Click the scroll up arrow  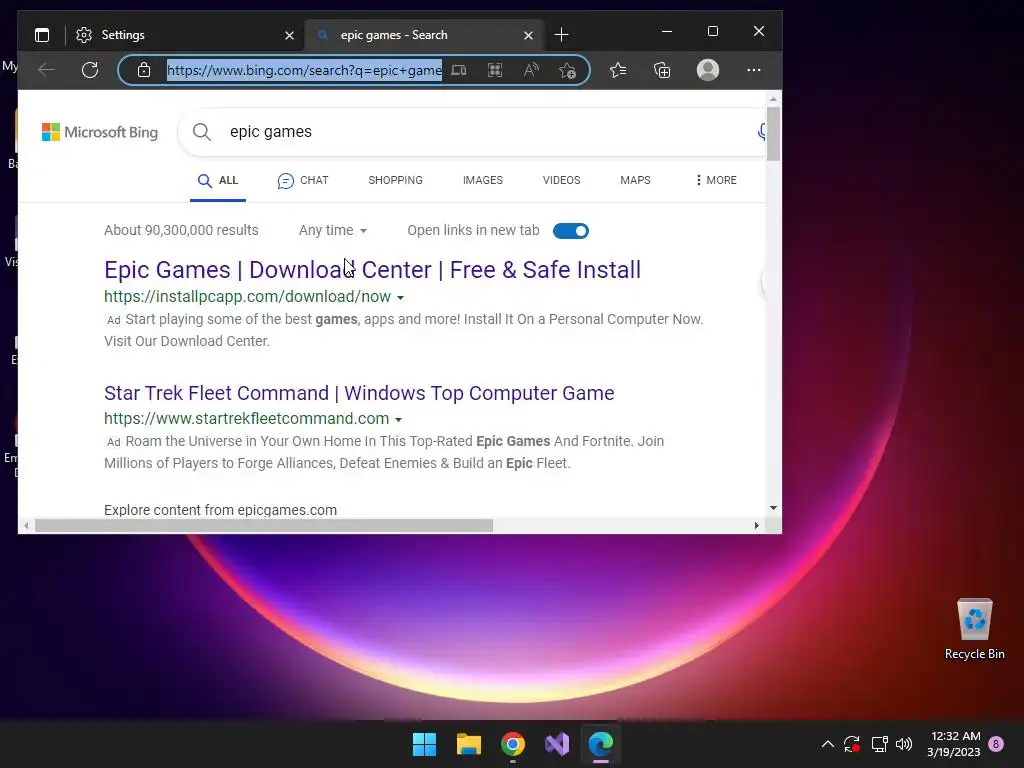click(x=773, y=99)
